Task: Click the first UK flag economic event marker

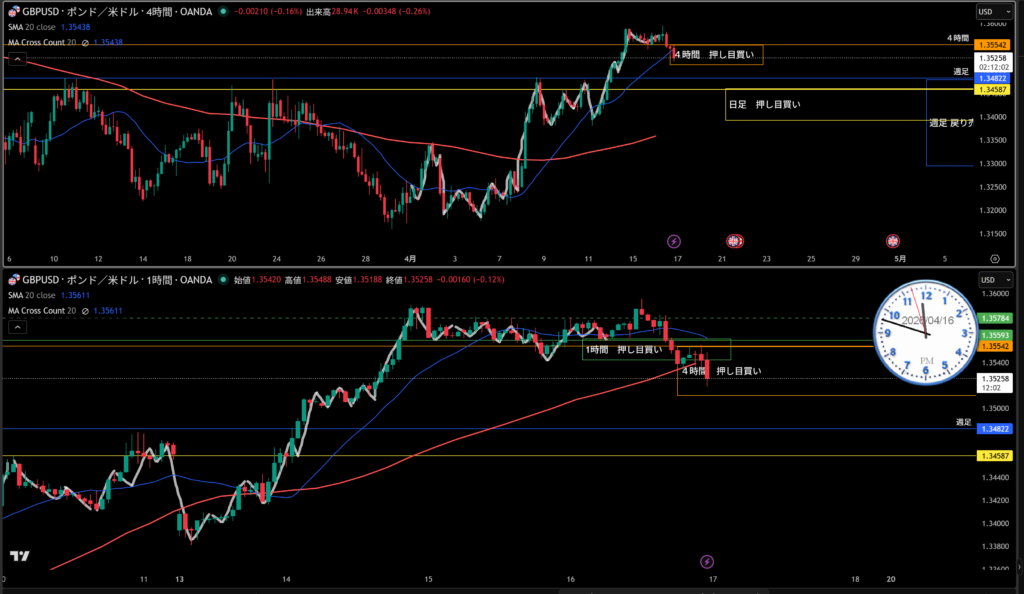Action: click(x=734, y=241)
